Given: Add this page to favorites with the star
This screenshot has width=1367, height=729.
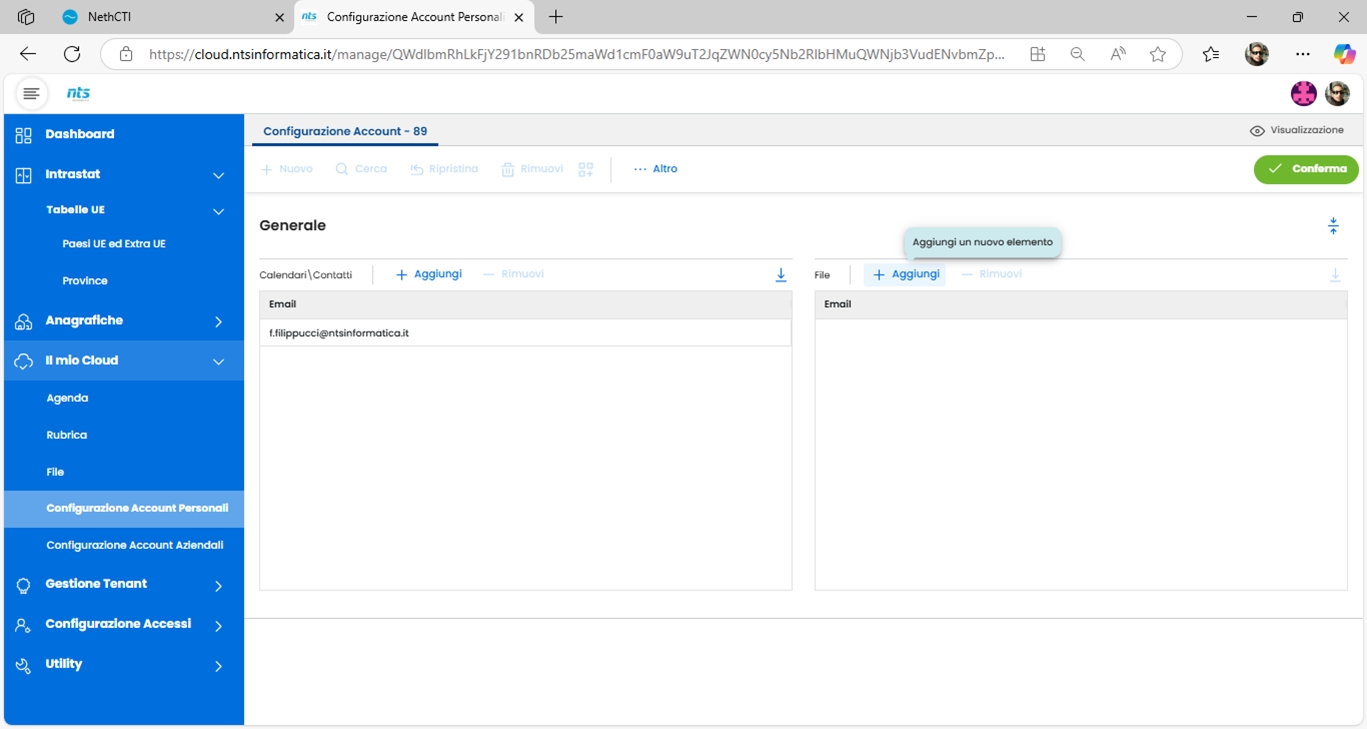Looking at the screenshot, I should (x=1158, y=54).
